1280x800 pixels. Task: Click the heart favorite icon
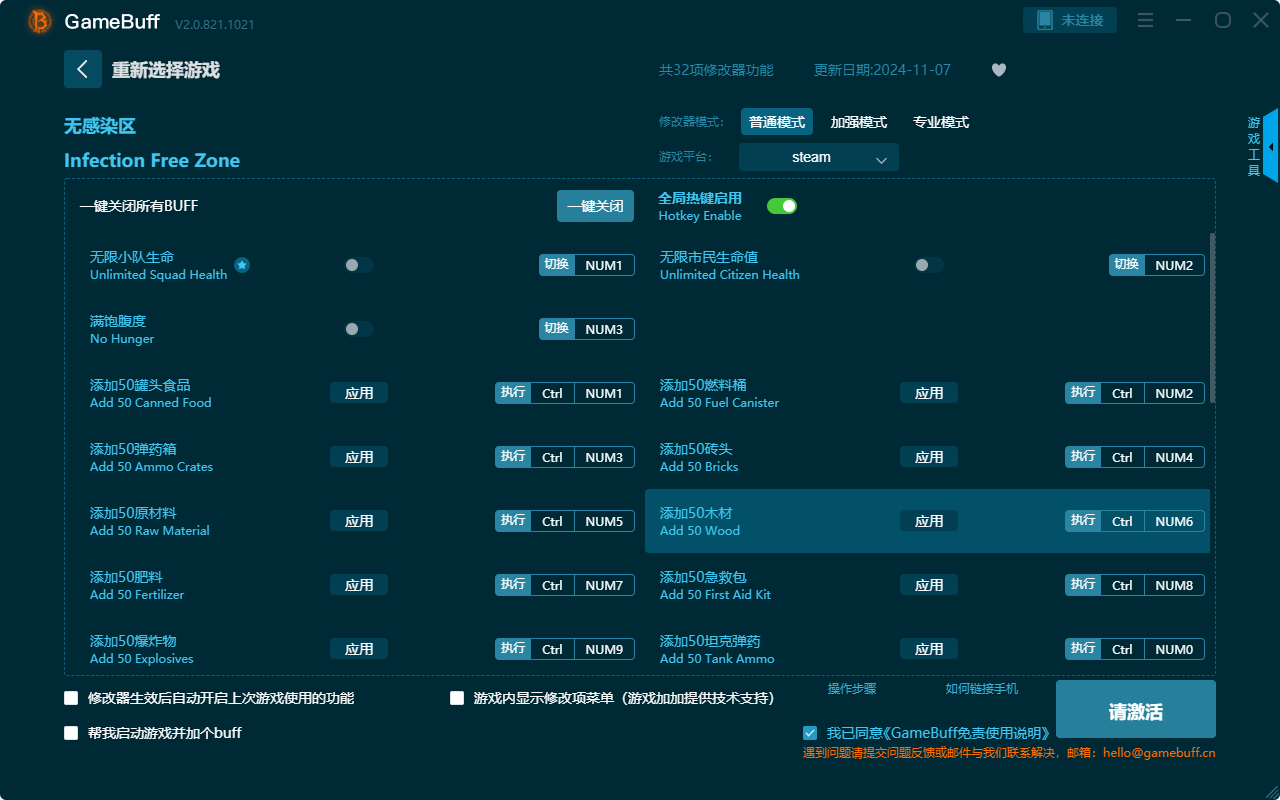pos(998,70)
